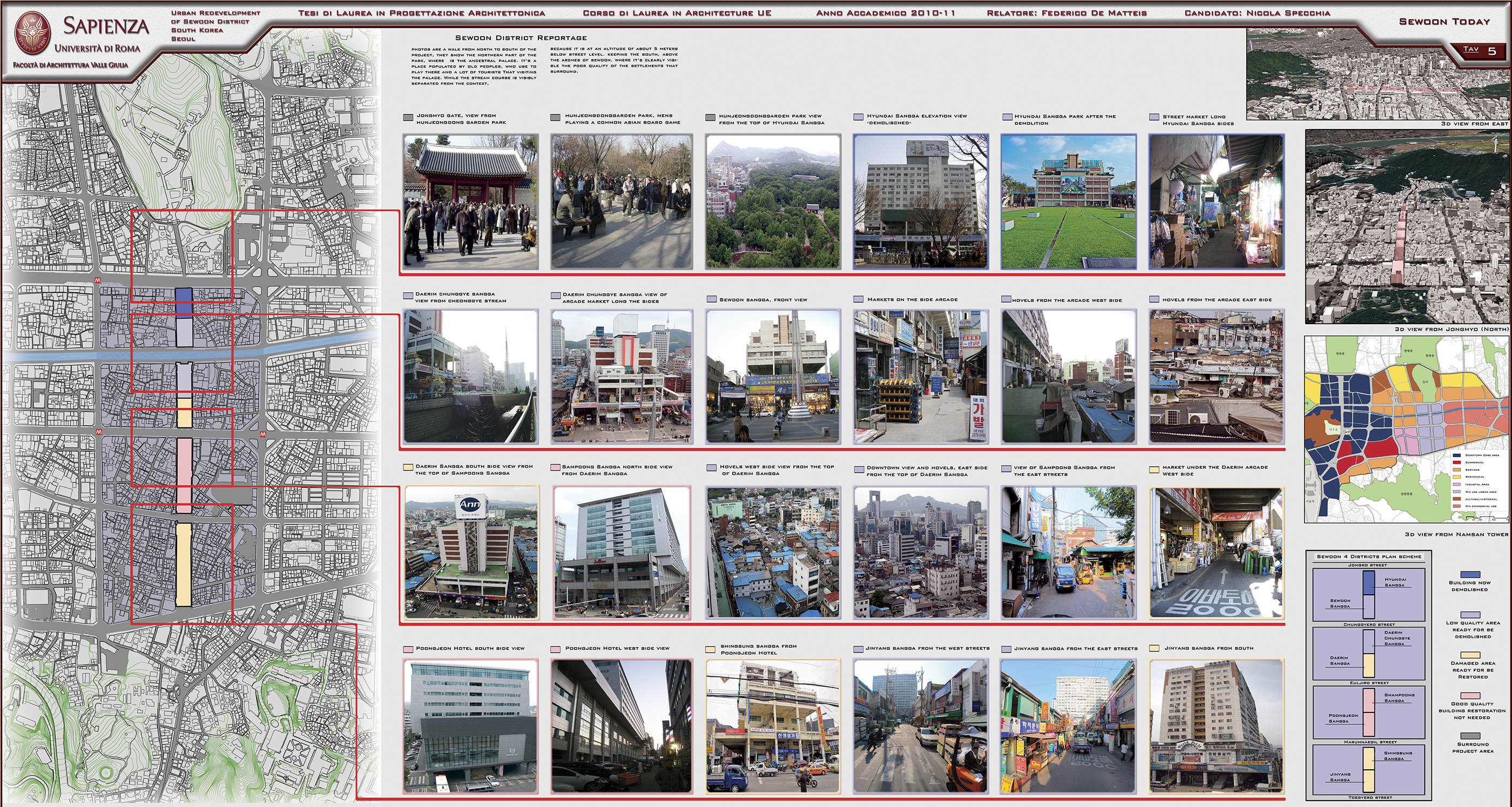
Task: Open the downtown view and hovels east side photo
Action: 920,552
